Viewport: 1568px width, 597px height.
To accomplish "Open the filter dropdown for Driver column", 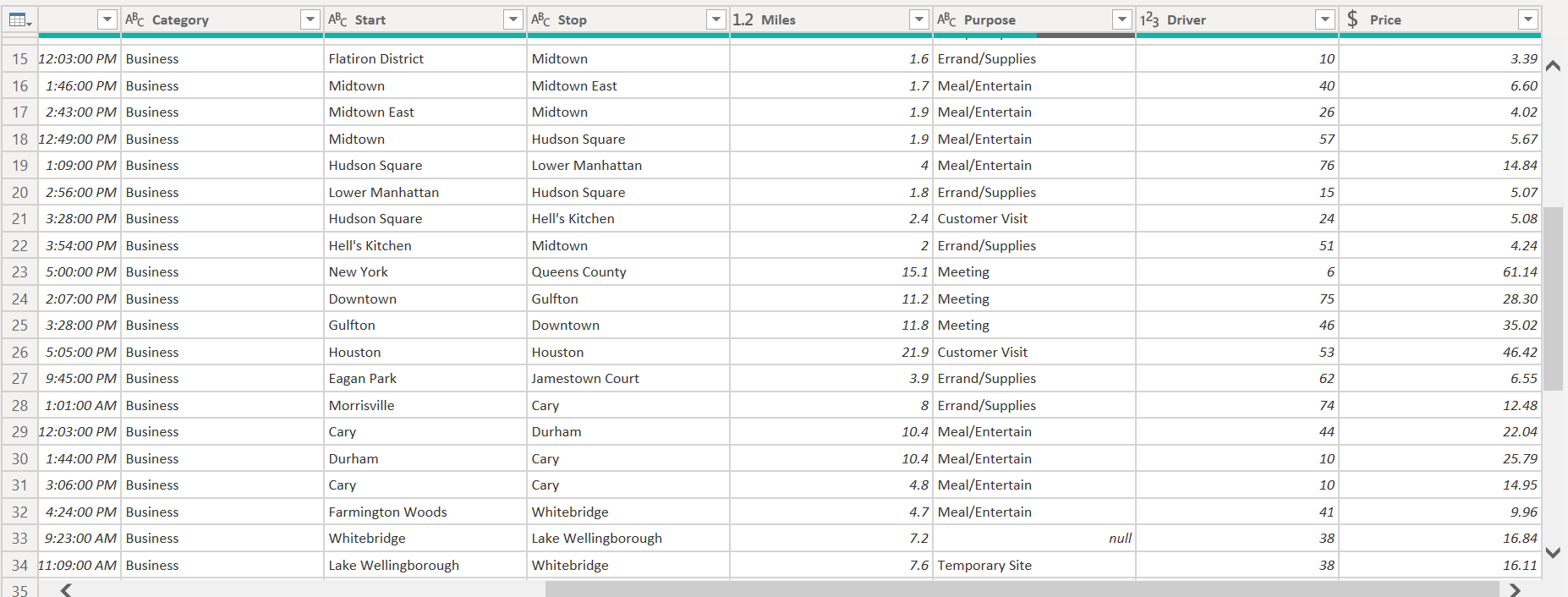I will pyautogui.click(x=1325, y=19).
